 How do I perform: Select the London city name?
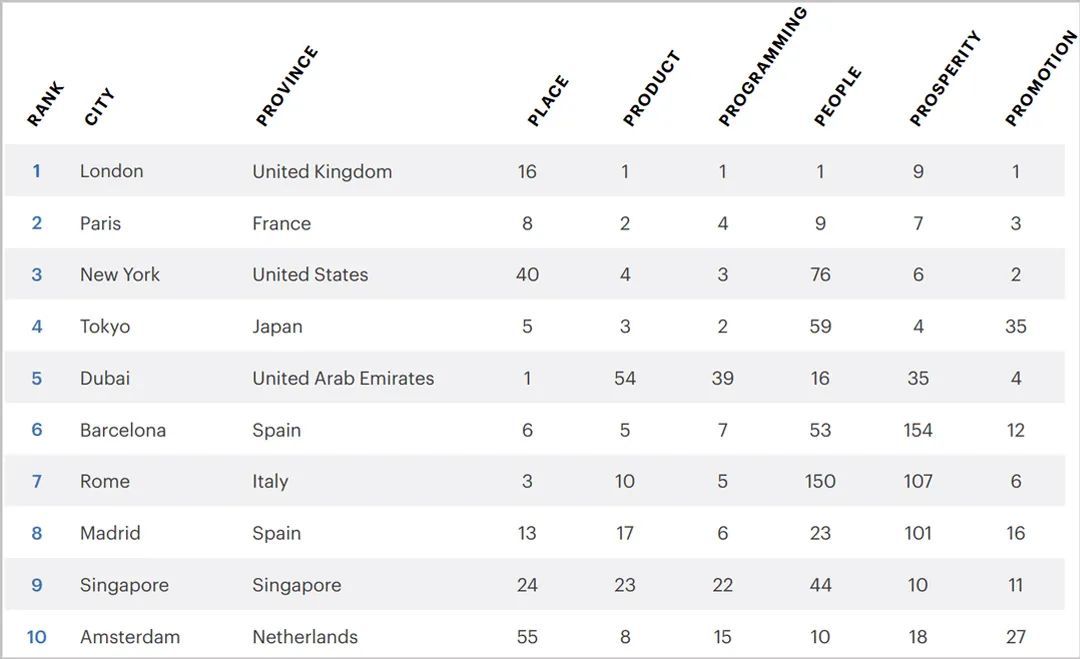(x=111, y=171)
